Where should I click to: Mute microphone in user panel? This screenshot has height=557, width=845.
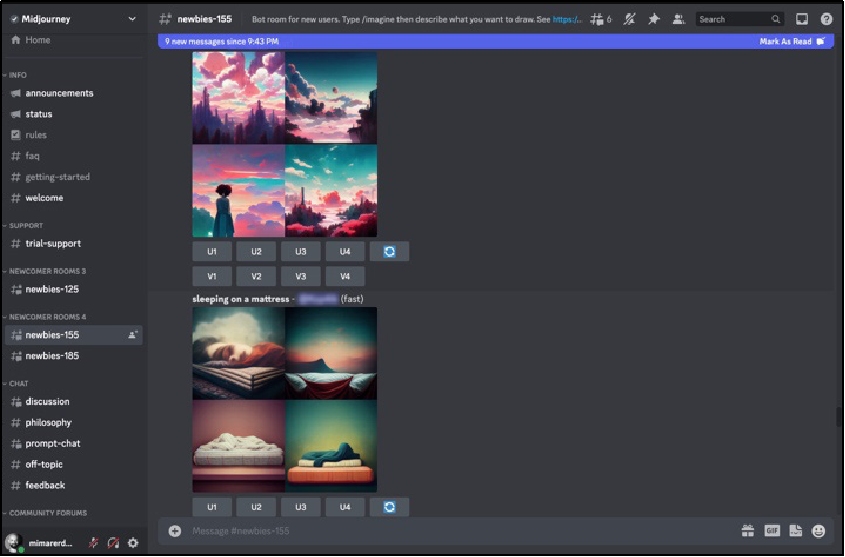click(93, 543)
